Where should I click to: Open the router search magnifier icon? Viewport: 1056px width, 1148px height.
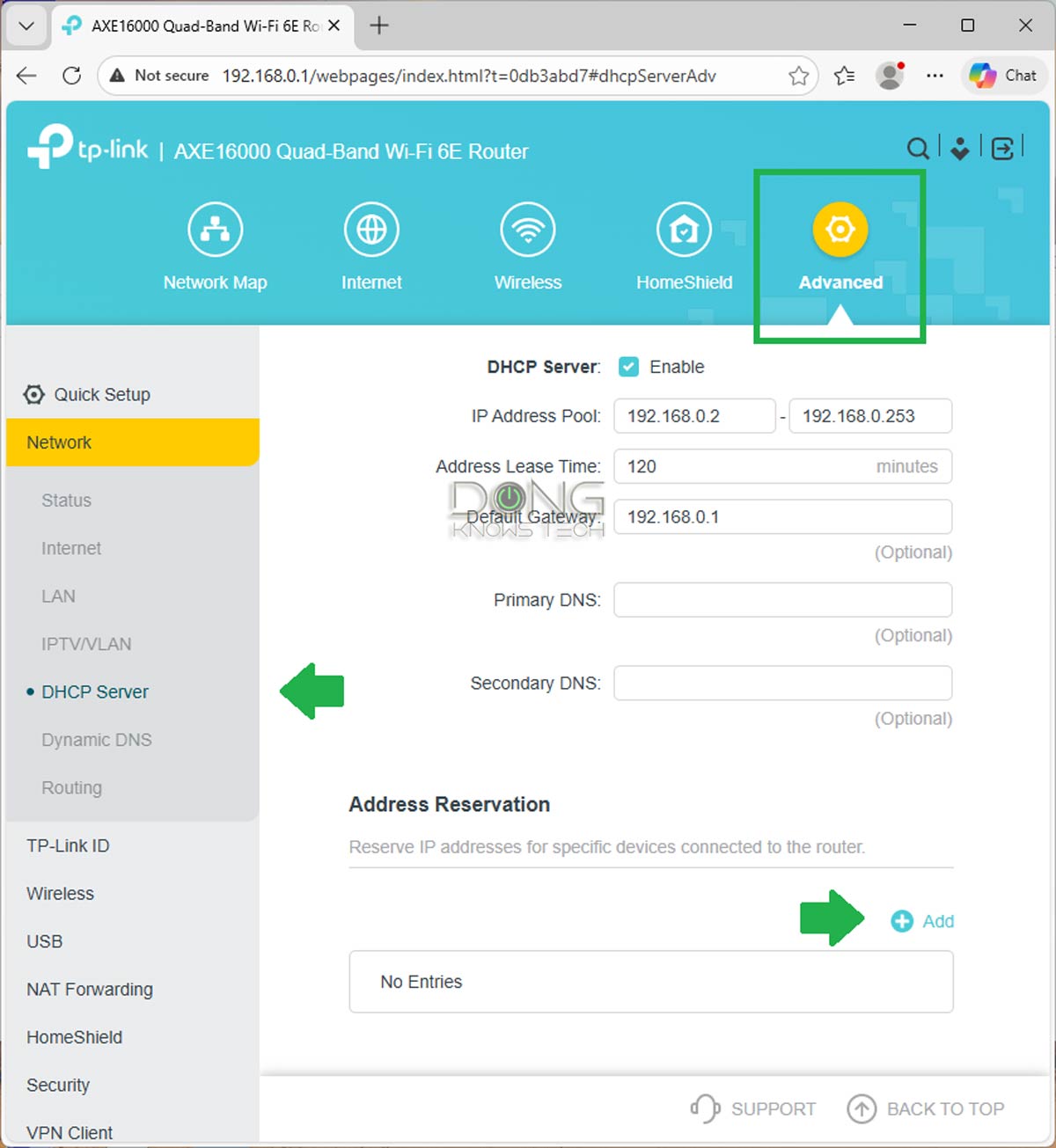[x=918, y=149]
